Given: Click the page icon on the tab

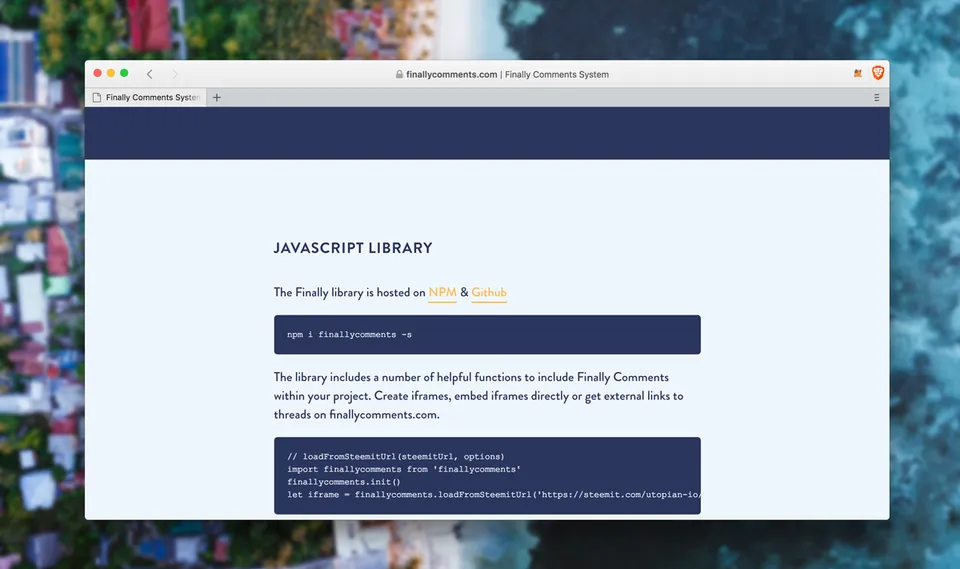Looking at the screenshot, I should (97, 97).
